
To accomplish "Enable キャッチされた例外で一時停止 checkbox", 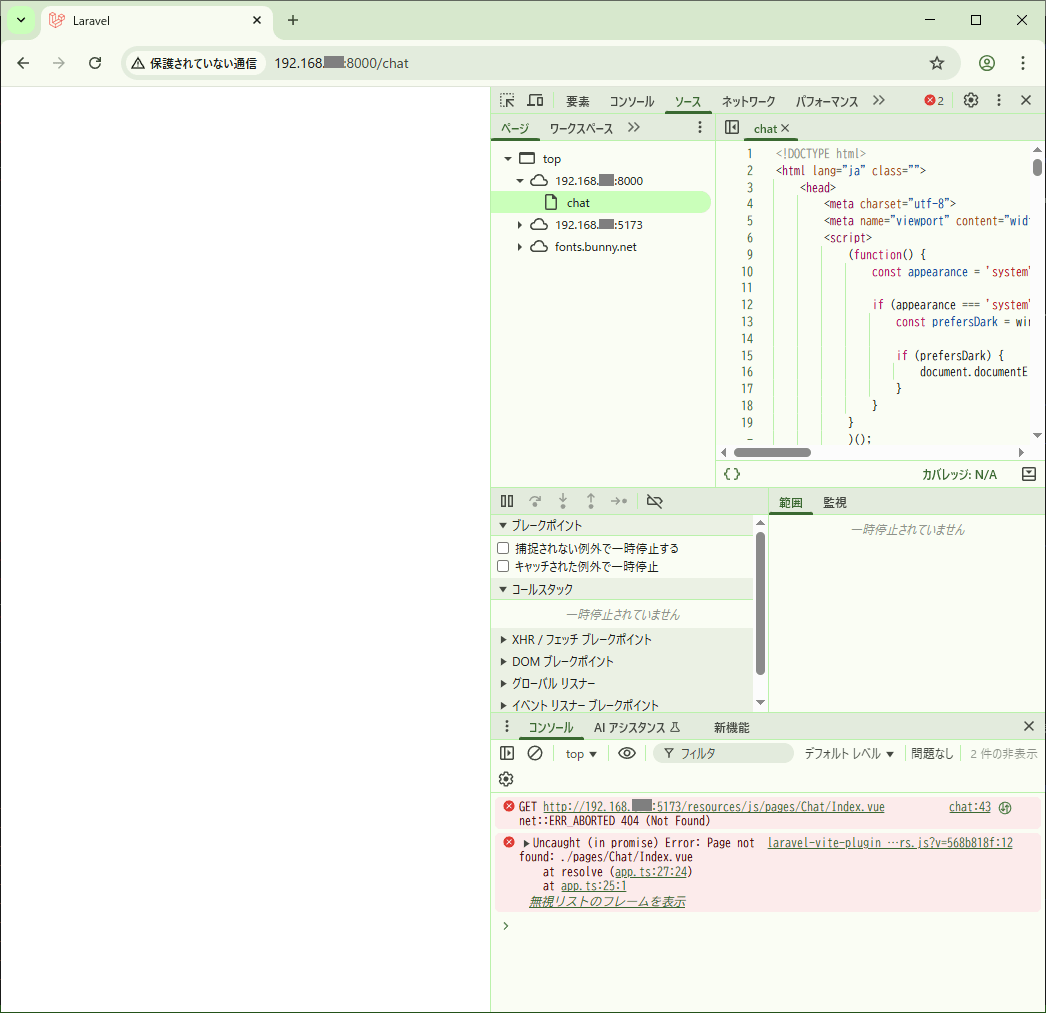I will (x=503, y=566).
